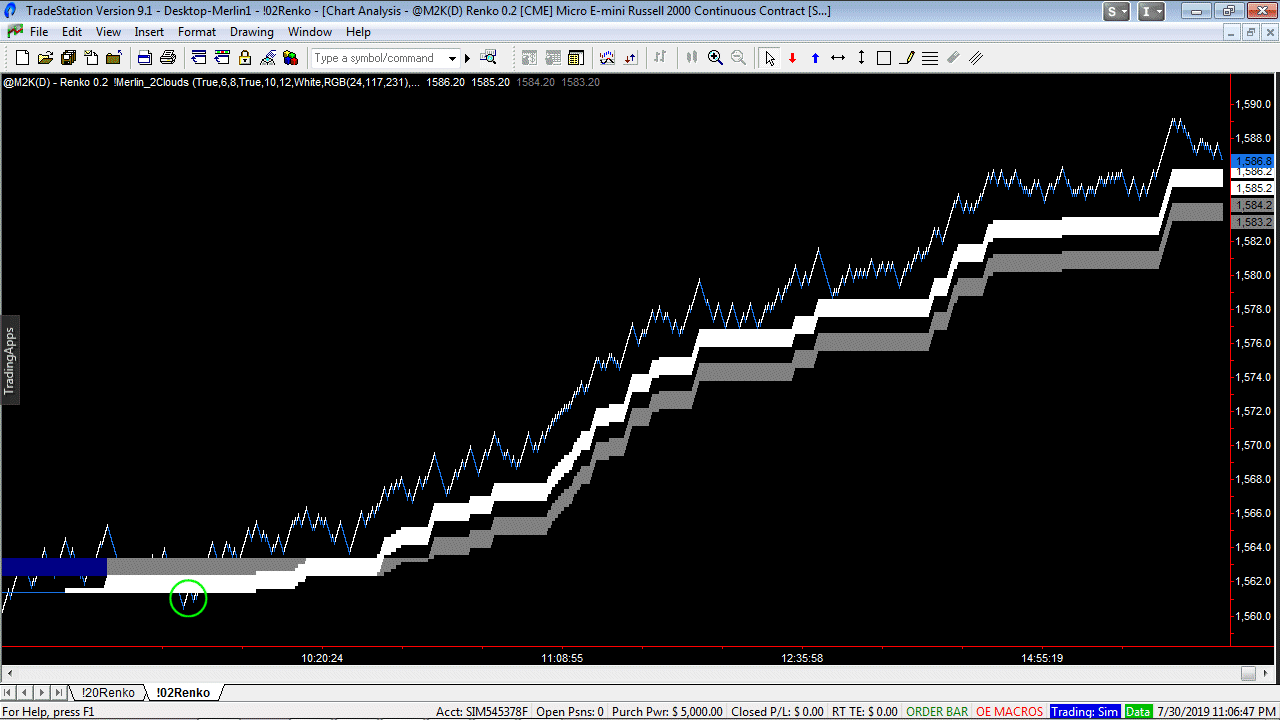Click the Trading: Sim status indicator
Screen dimensions: 1280x720
(x=1085, y=712)
